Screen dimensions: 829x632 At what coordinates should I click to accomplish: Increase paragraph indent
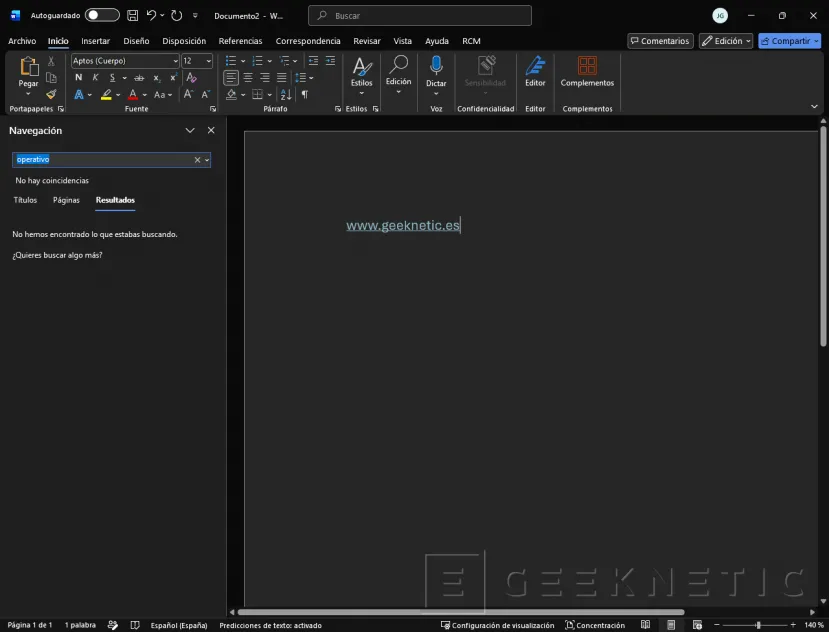[330, 61]
